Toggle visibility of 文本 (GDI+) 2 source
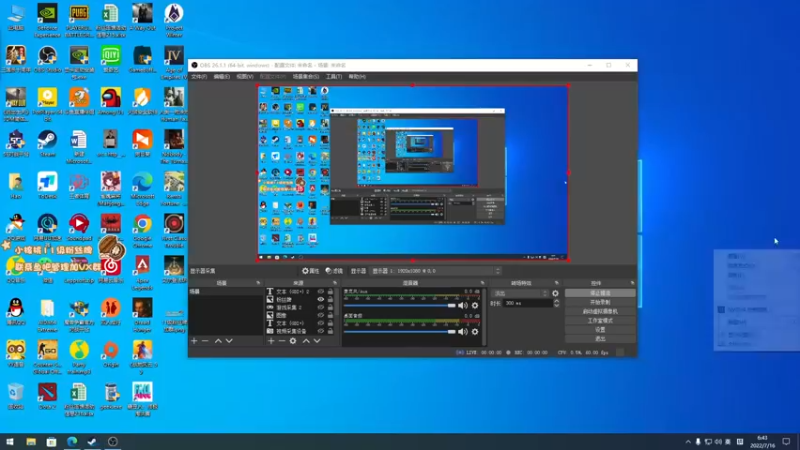Screen dimensions: 800x450 click(x=320, y=292)
